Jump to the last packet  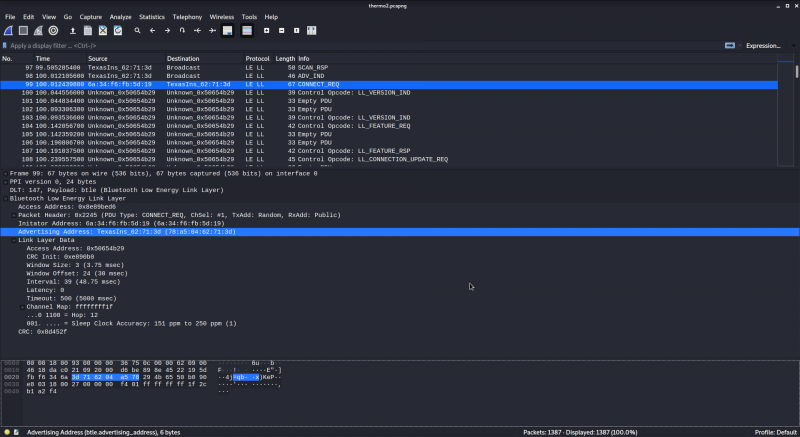click(x=212, y=31)
